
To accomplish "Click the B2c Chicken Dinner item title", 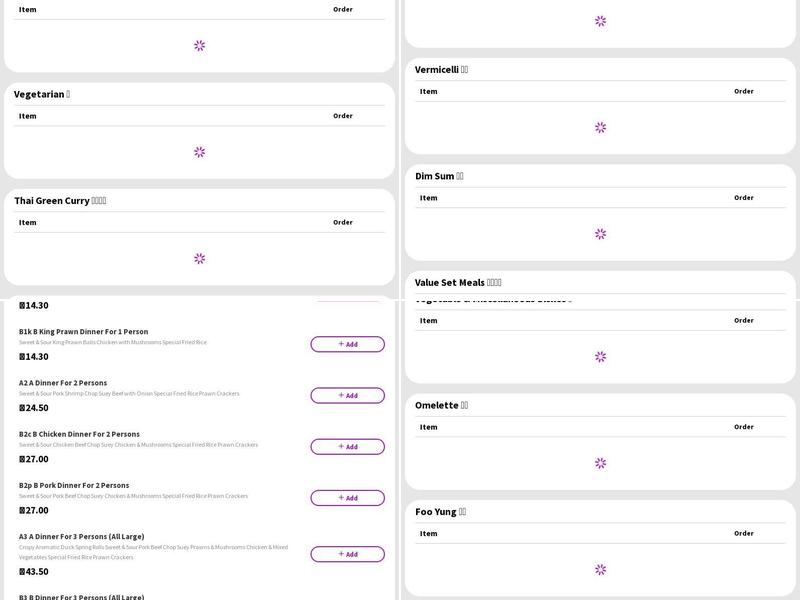I will [79, 434].
